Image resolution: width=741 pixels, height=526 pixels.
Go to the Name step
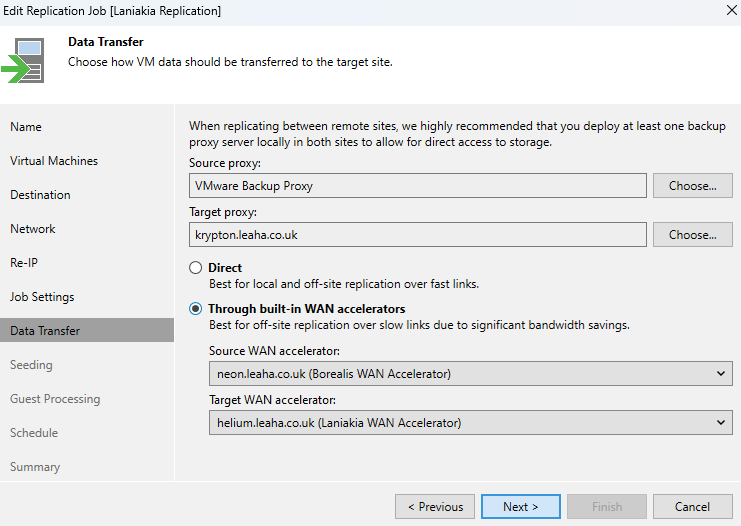[x=26, y=127]
